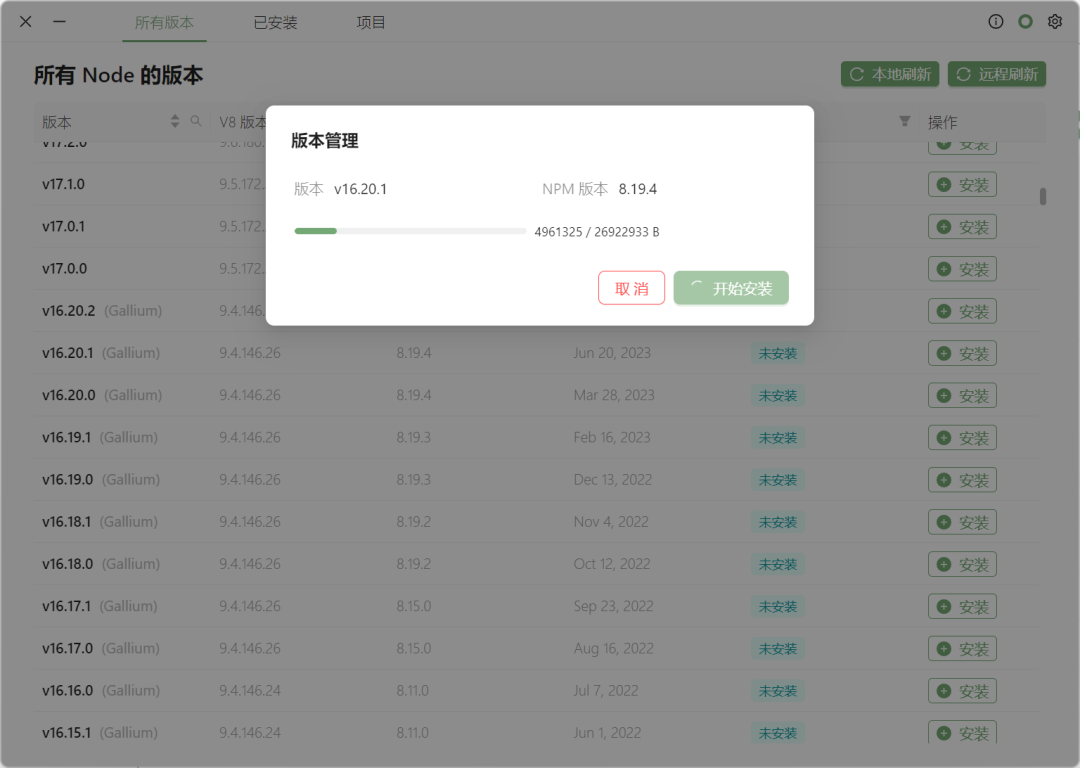Click the version column sort arrows
The image size is (1080, 768).
(175, 121)
